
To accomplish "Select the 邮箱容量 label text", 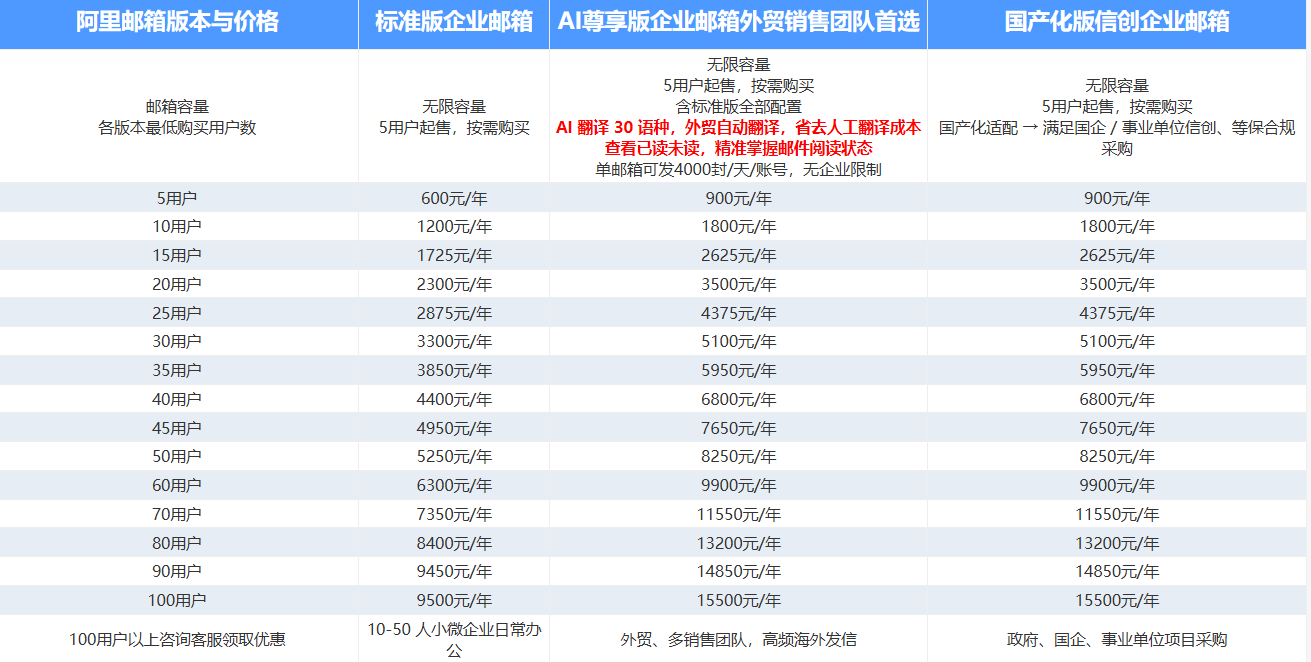I will 178,106.
